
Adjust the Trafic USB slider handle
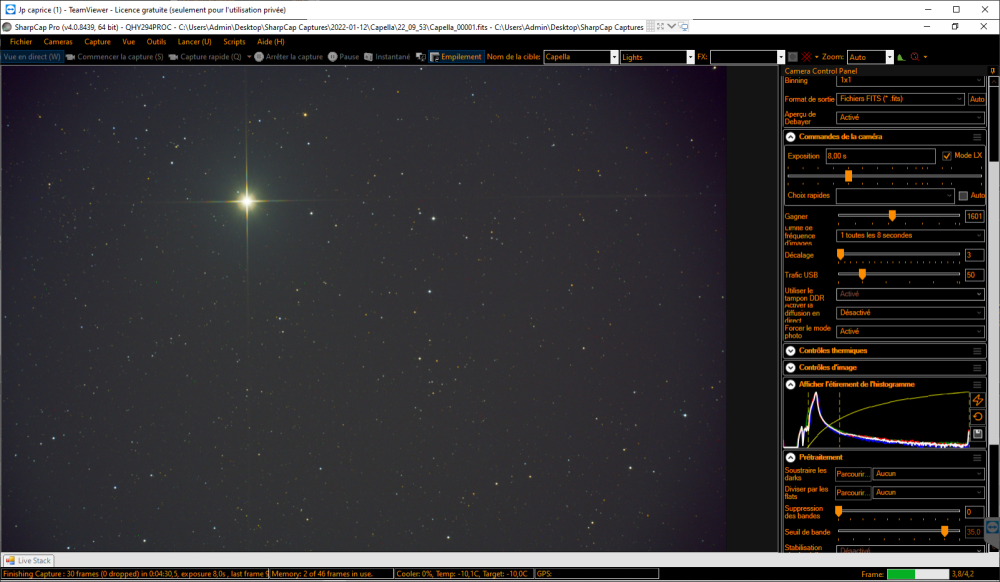[x=862, y=274]
